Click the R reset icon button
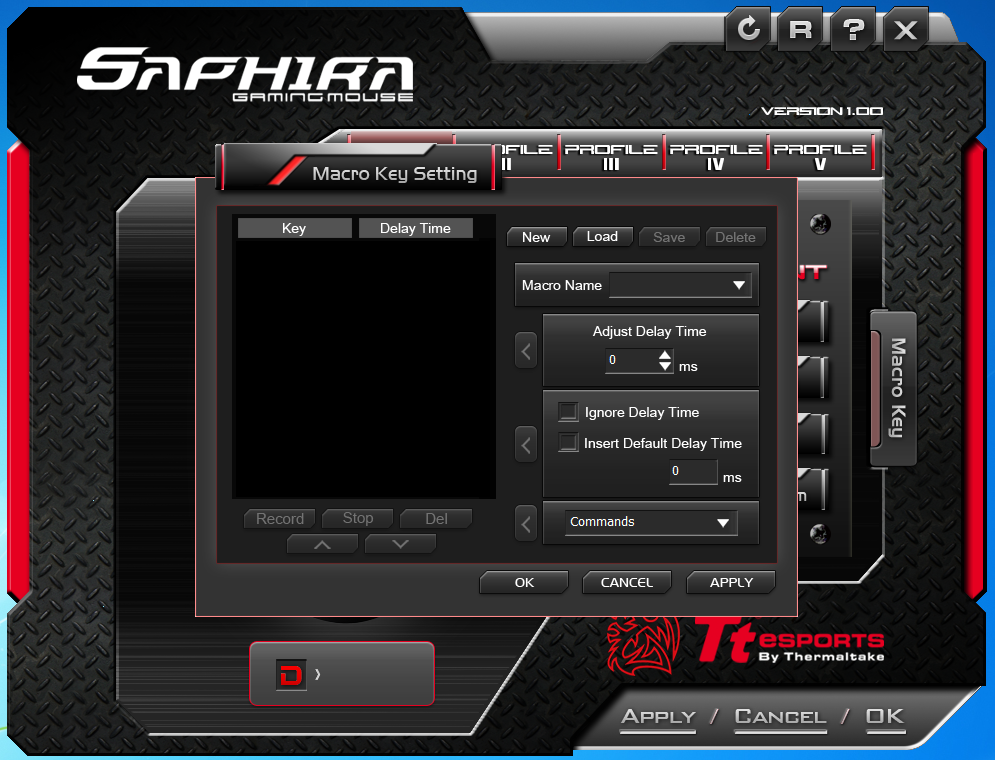The width and height of the screenshot is (995, 760). [x=801, y=29]
